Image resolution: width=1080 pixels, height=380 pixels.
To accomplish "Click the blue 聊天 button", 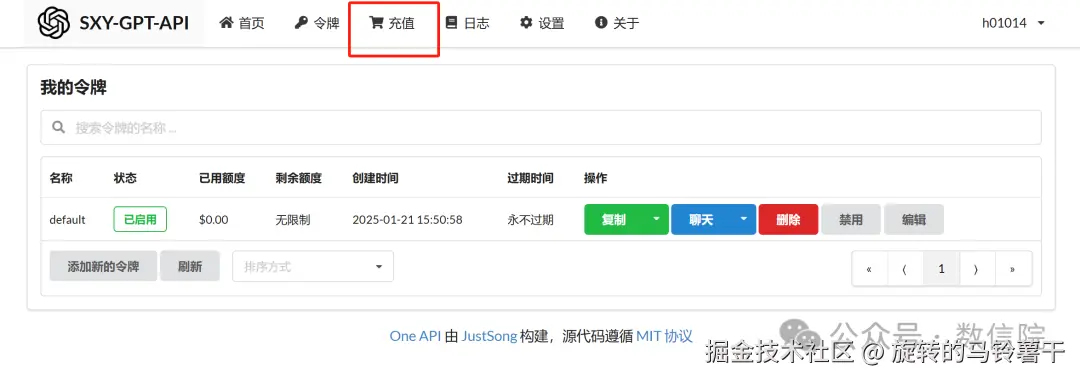I will tap(701, 220).
